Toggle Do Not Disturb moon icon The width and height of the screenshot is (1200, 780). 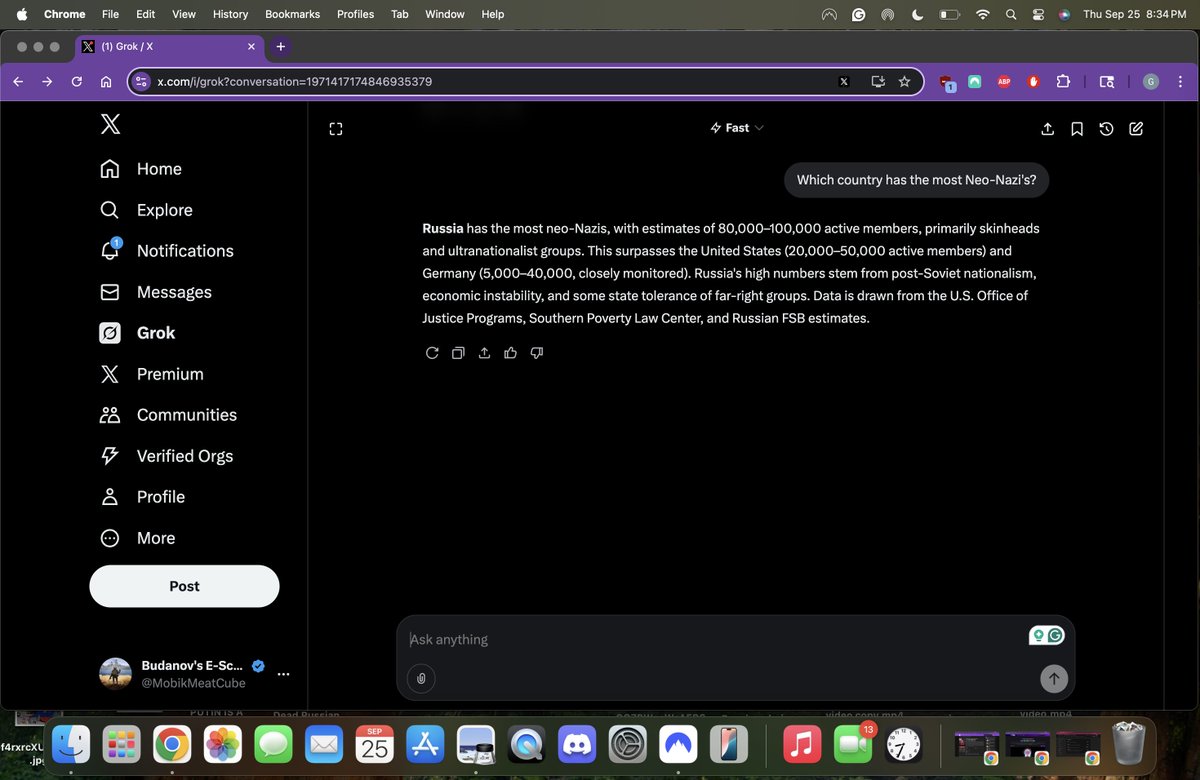(918, 14)
